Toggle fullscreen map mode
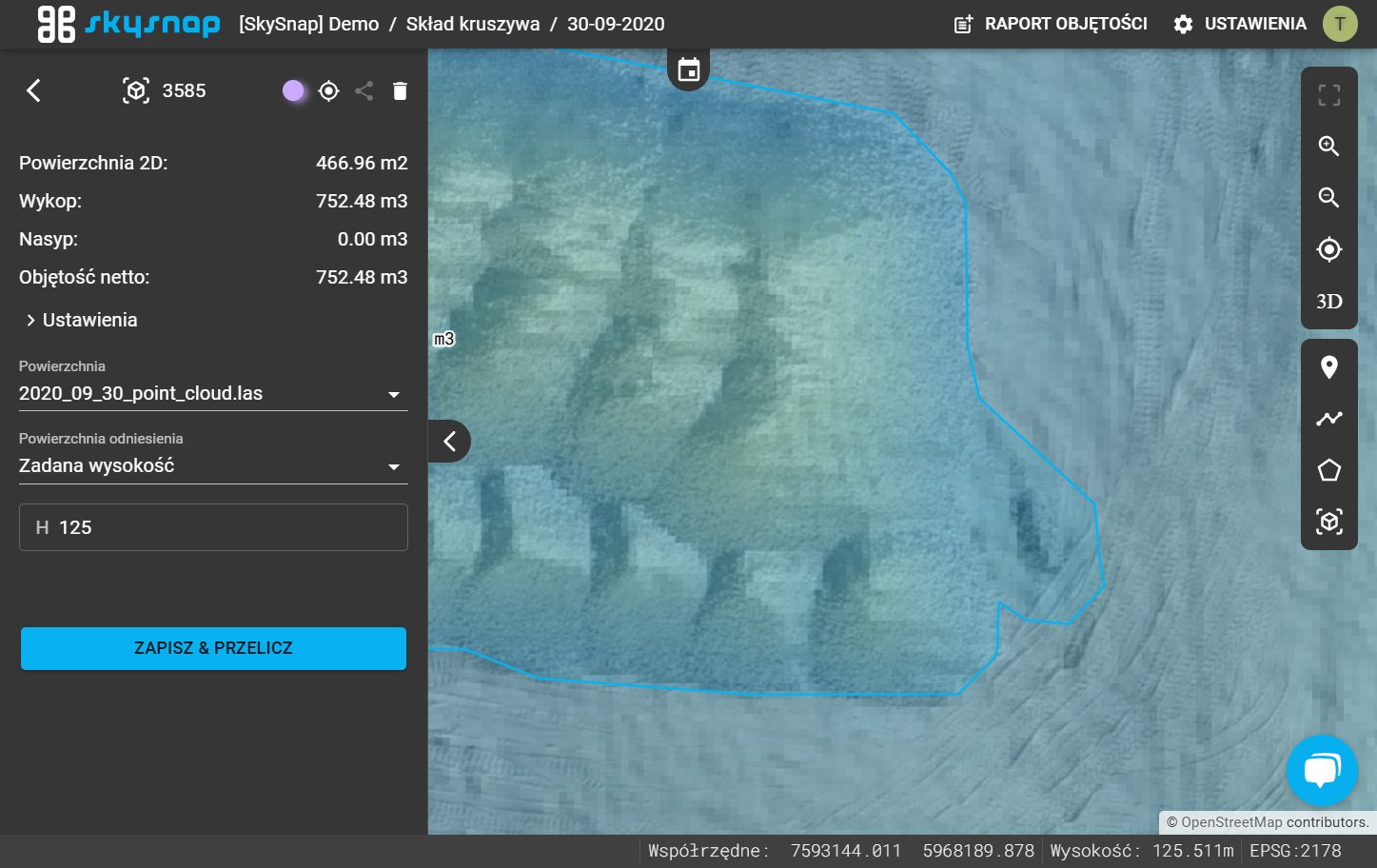Screen dimensions: 1377x868 (1328, 94)
